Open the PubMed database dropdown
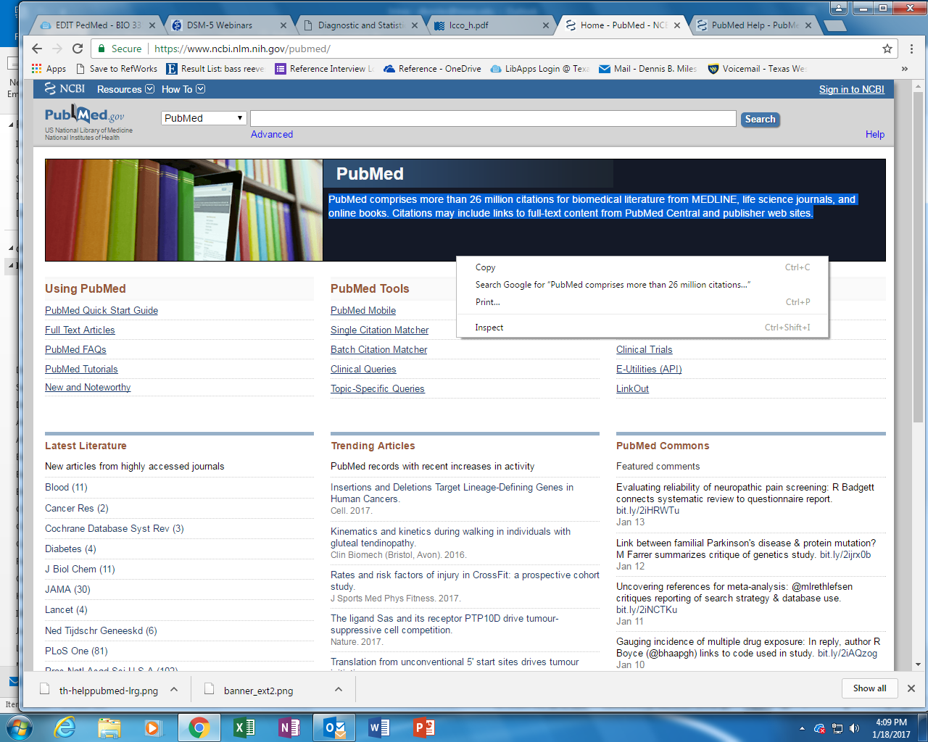 point(204,118)
